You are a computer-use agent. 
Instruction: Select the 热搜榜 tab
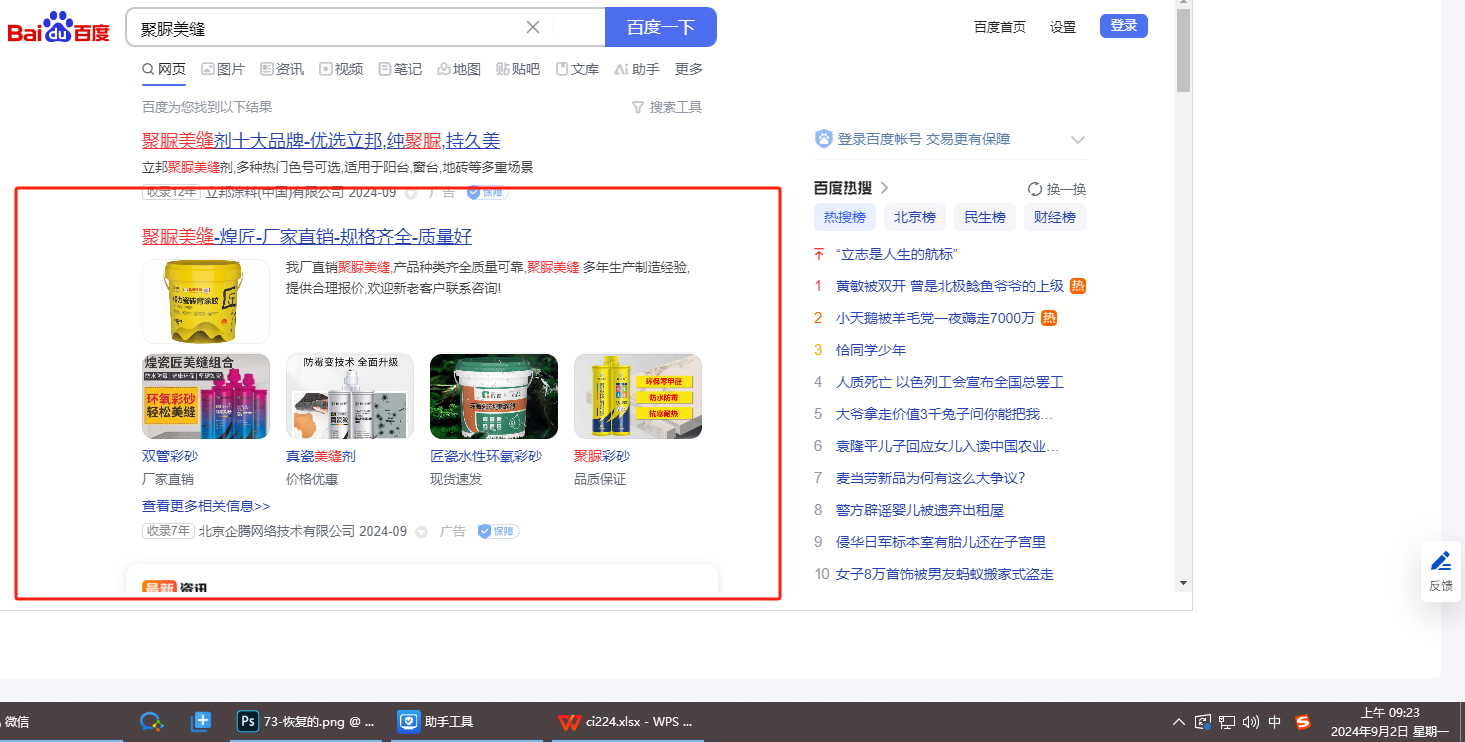pos(845,217)
